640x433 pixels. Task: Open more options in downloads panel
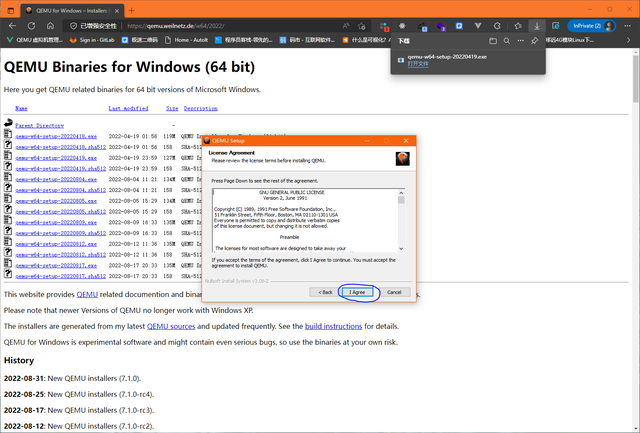point(520,41)
